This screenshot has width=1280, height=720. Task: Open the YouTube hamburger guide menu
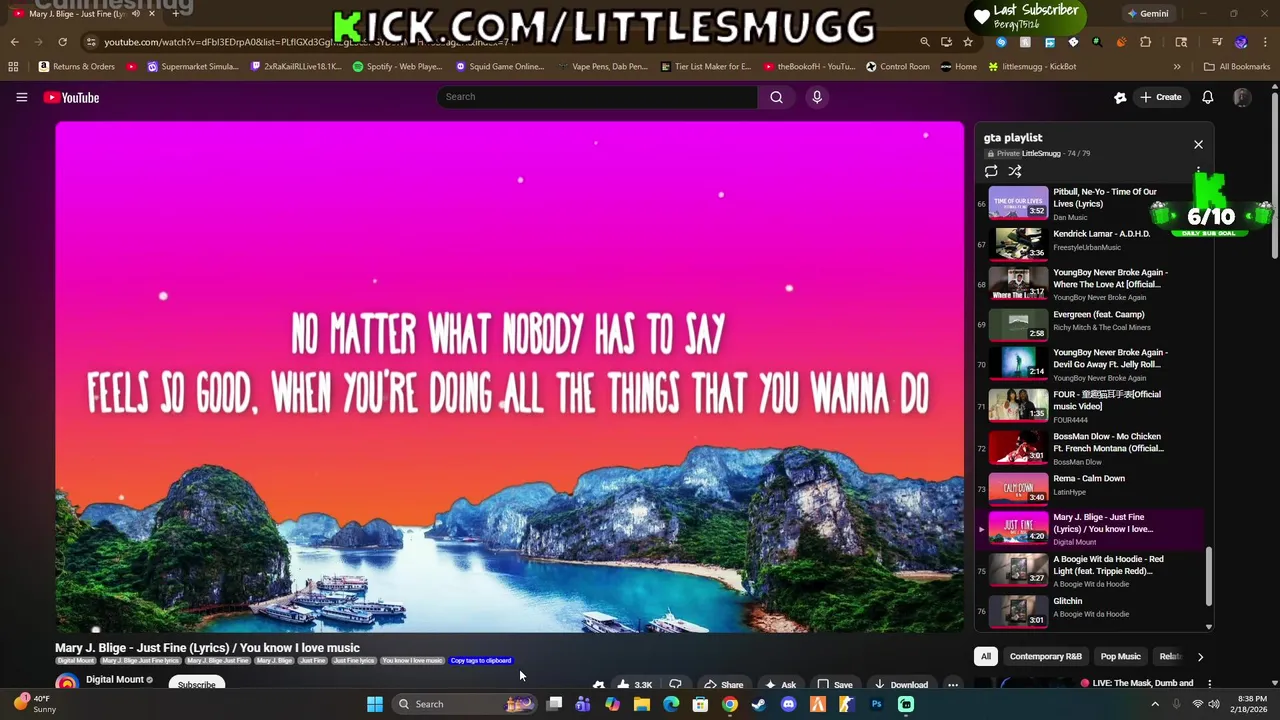(21, 97)
